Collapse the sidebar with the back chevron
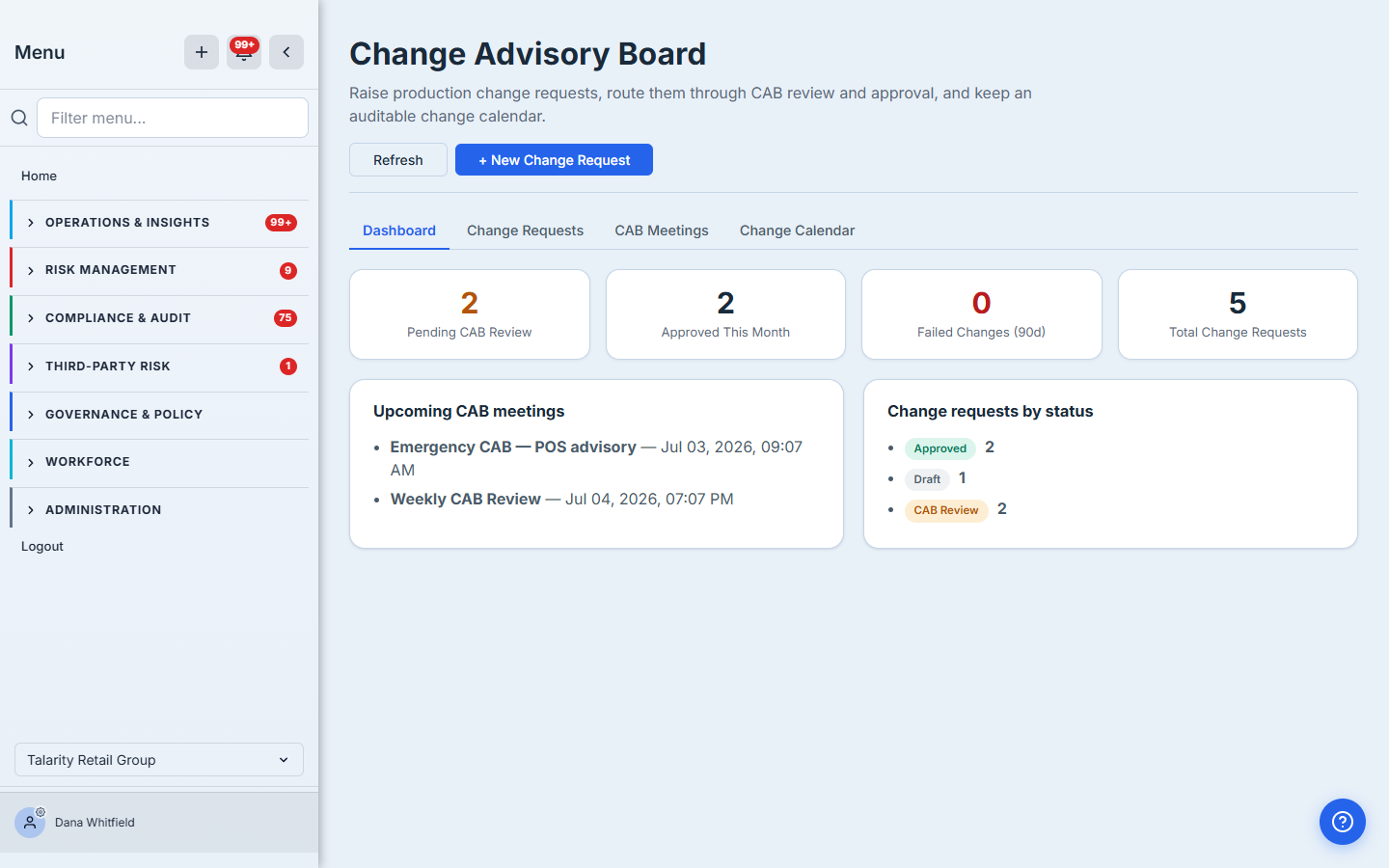1389x868 pixels. 286,52
